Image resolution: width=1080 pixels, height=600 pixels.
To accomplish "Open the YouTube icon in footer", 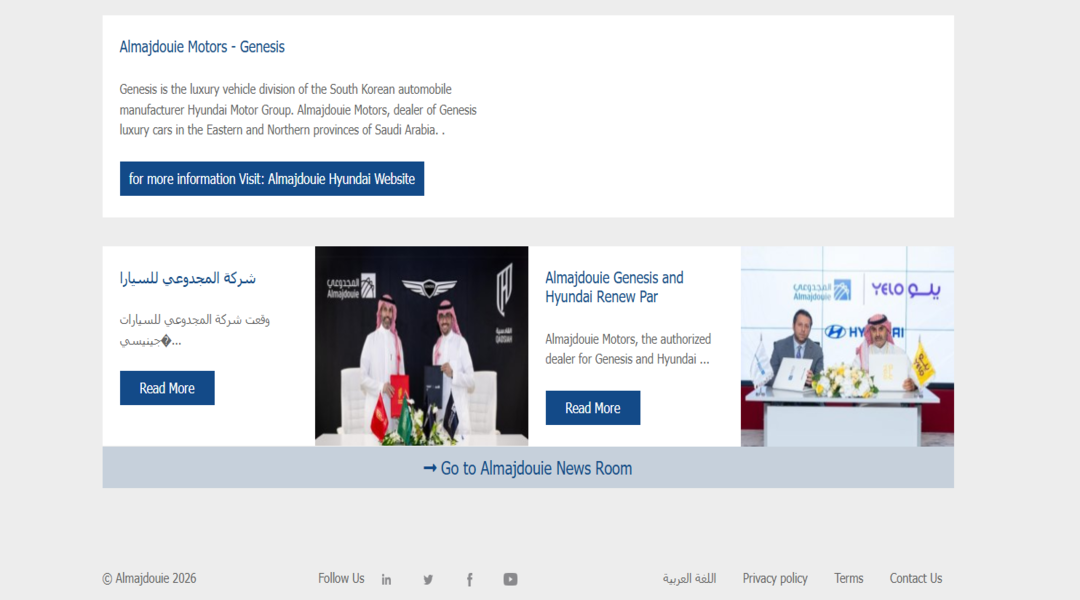I will 510,579.
